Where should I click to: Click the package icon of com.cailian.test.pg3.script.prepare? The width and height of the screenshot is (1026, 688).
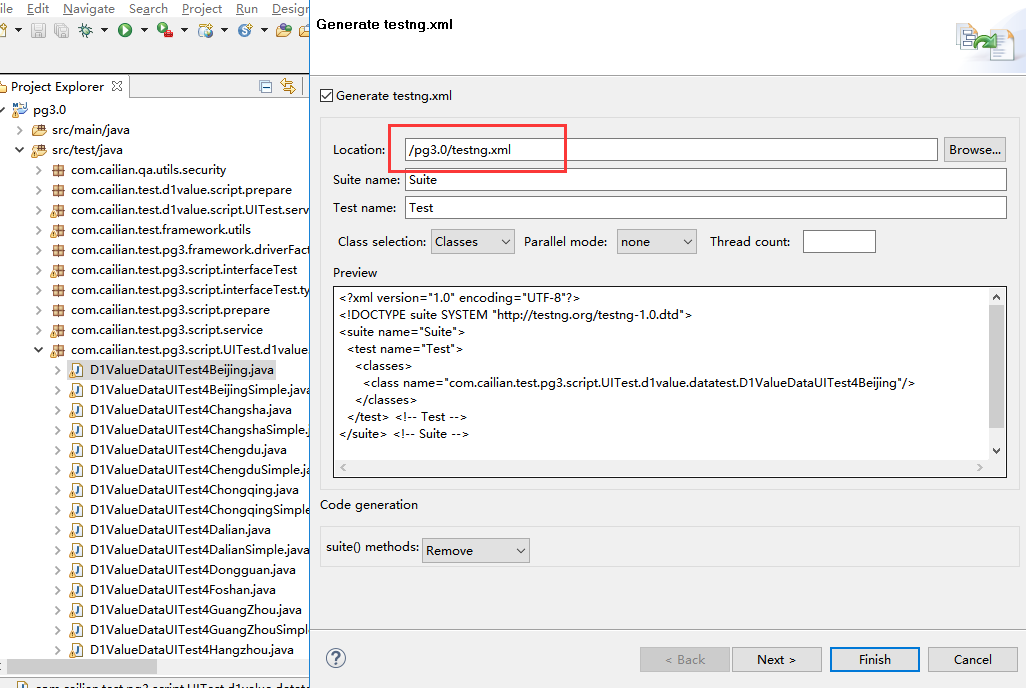(58, 310)
